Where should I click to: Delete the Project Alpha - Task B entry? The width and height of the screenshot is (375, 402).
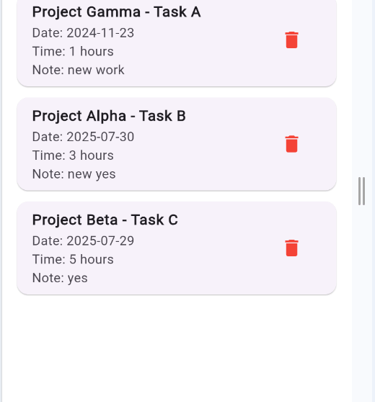tap(292, 144)
